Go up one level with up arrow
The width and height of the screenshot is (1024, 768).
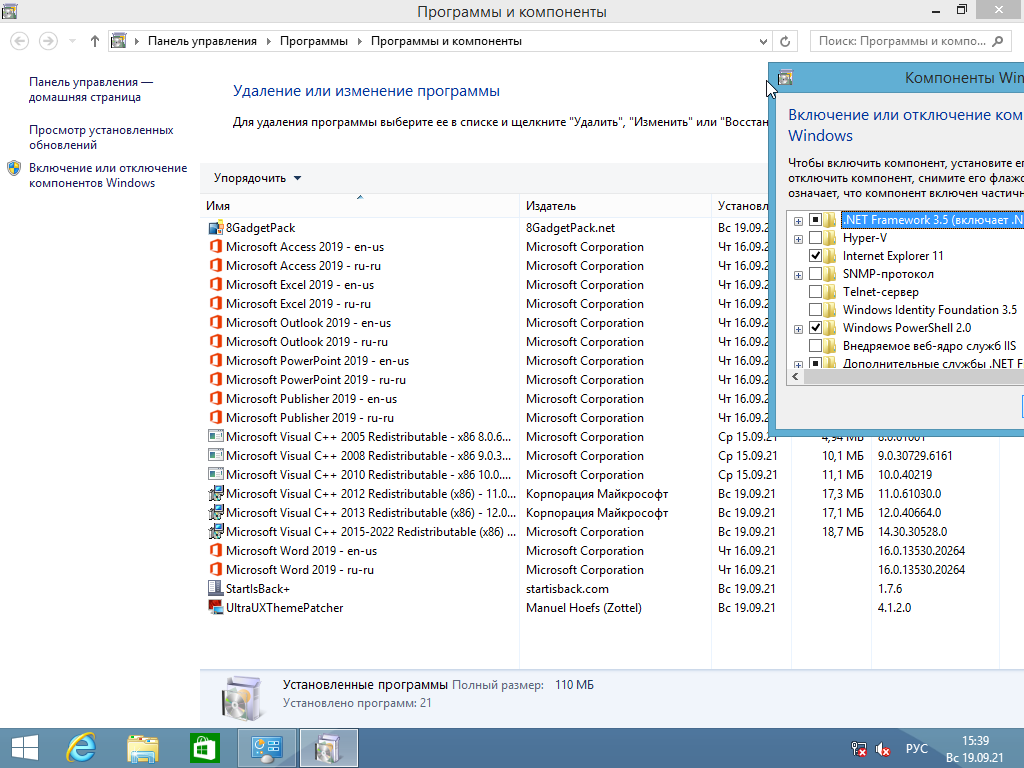95,41
